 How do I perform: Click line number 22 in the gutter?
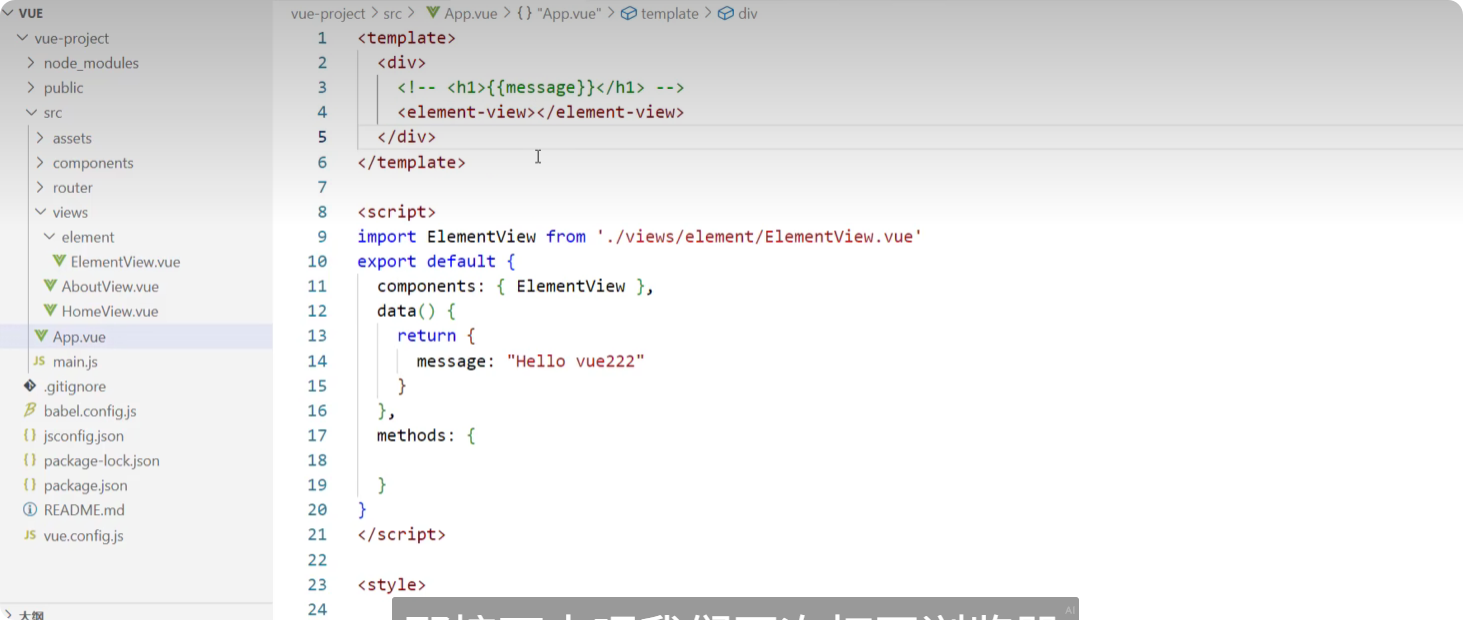pos(317,560)
